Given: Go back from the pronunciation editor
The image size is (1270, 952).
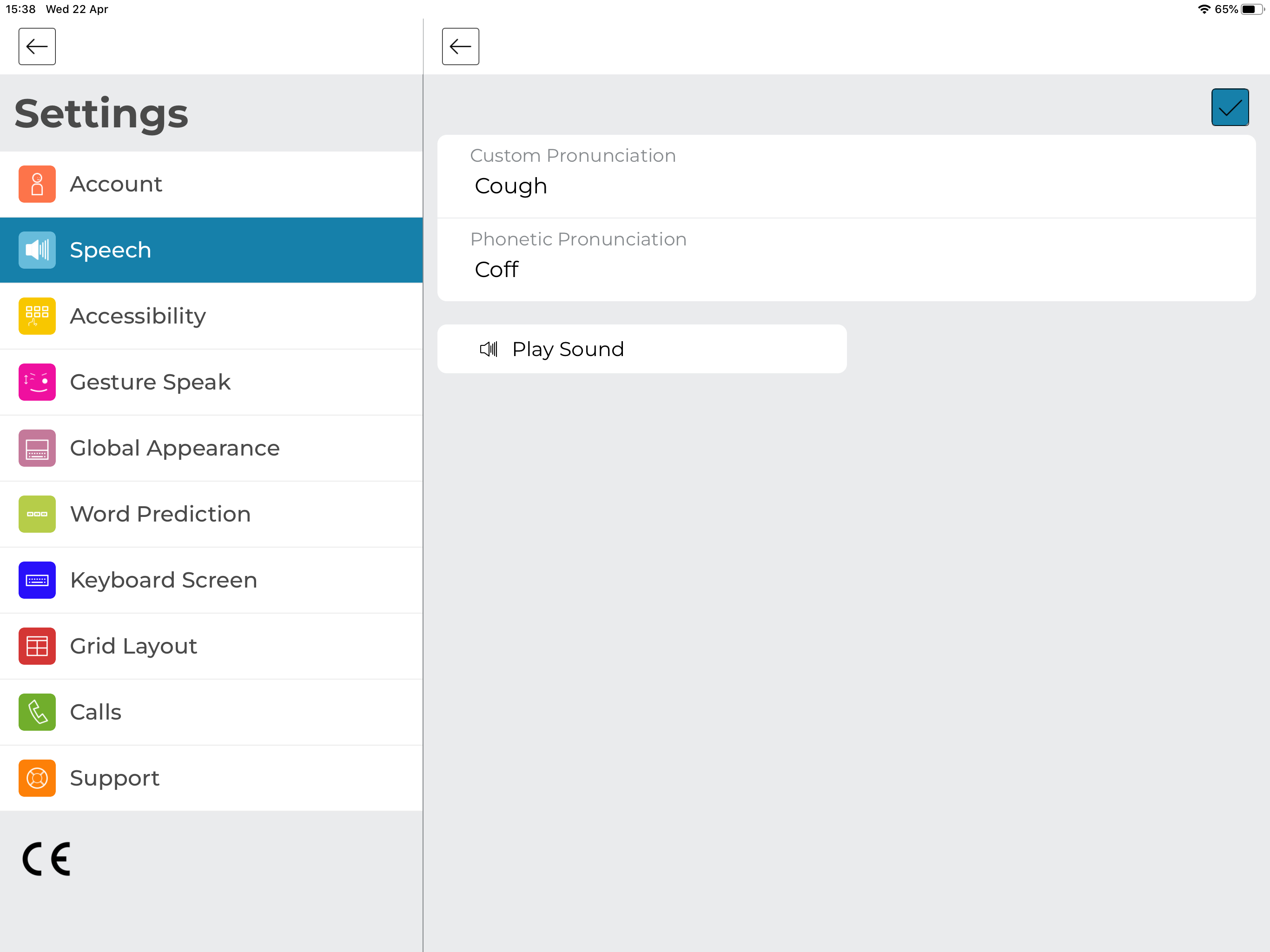Looking at the screenshot, I should (461, 46).
